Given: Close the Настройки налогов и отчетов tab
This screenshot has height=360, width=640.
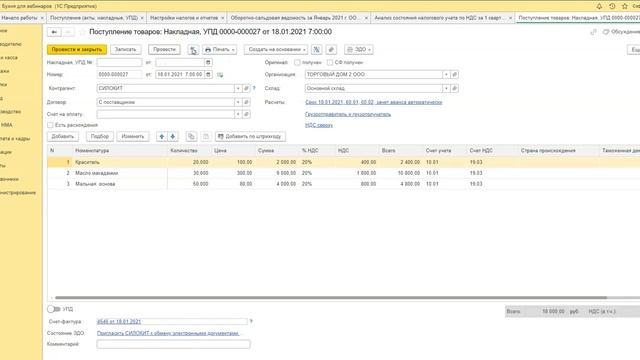Looking at the screenshot, I should click(x=222, y=18).
